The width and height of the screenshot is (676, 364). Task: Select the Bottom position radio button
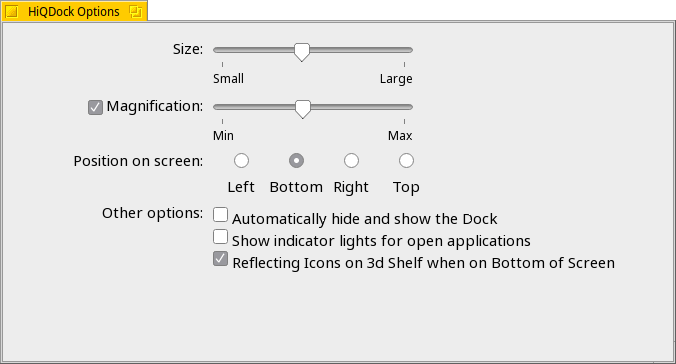click(296, 160)
